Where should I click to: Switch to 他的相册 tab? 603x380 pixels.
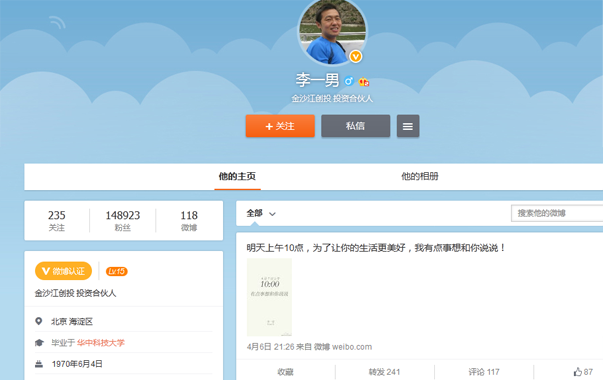tap(420, 177)
